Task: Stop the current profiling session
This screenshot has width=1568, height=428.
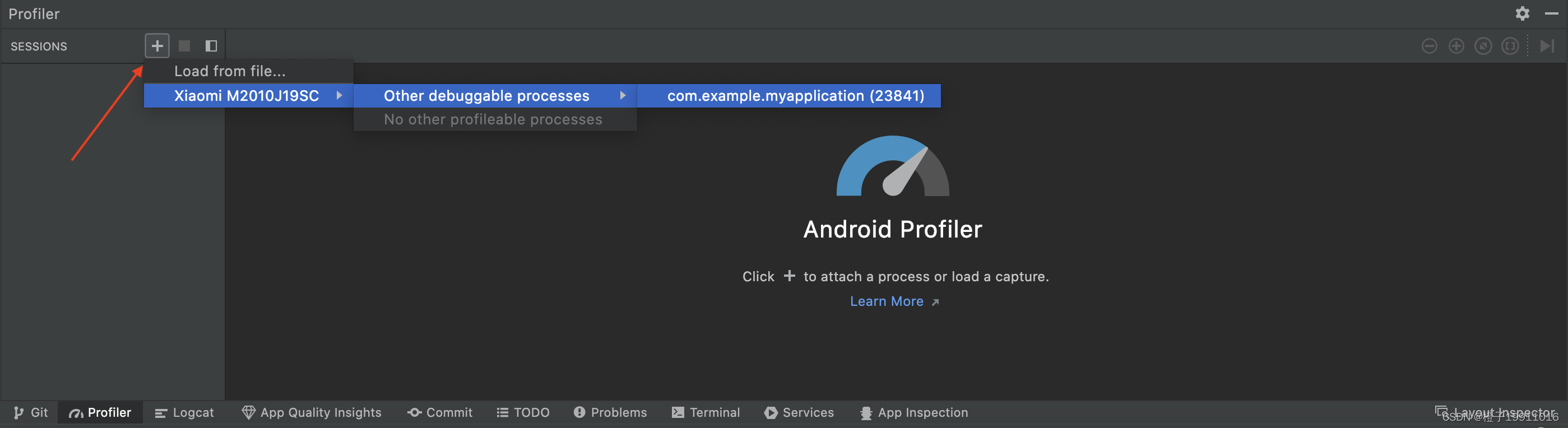Action: (184, 46)
